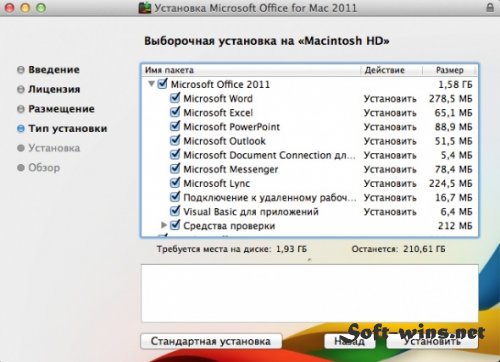This screenshot has width=500, height=362.
Task: Click the blue bullet beside Тип установки
Action: click(21, 129)
